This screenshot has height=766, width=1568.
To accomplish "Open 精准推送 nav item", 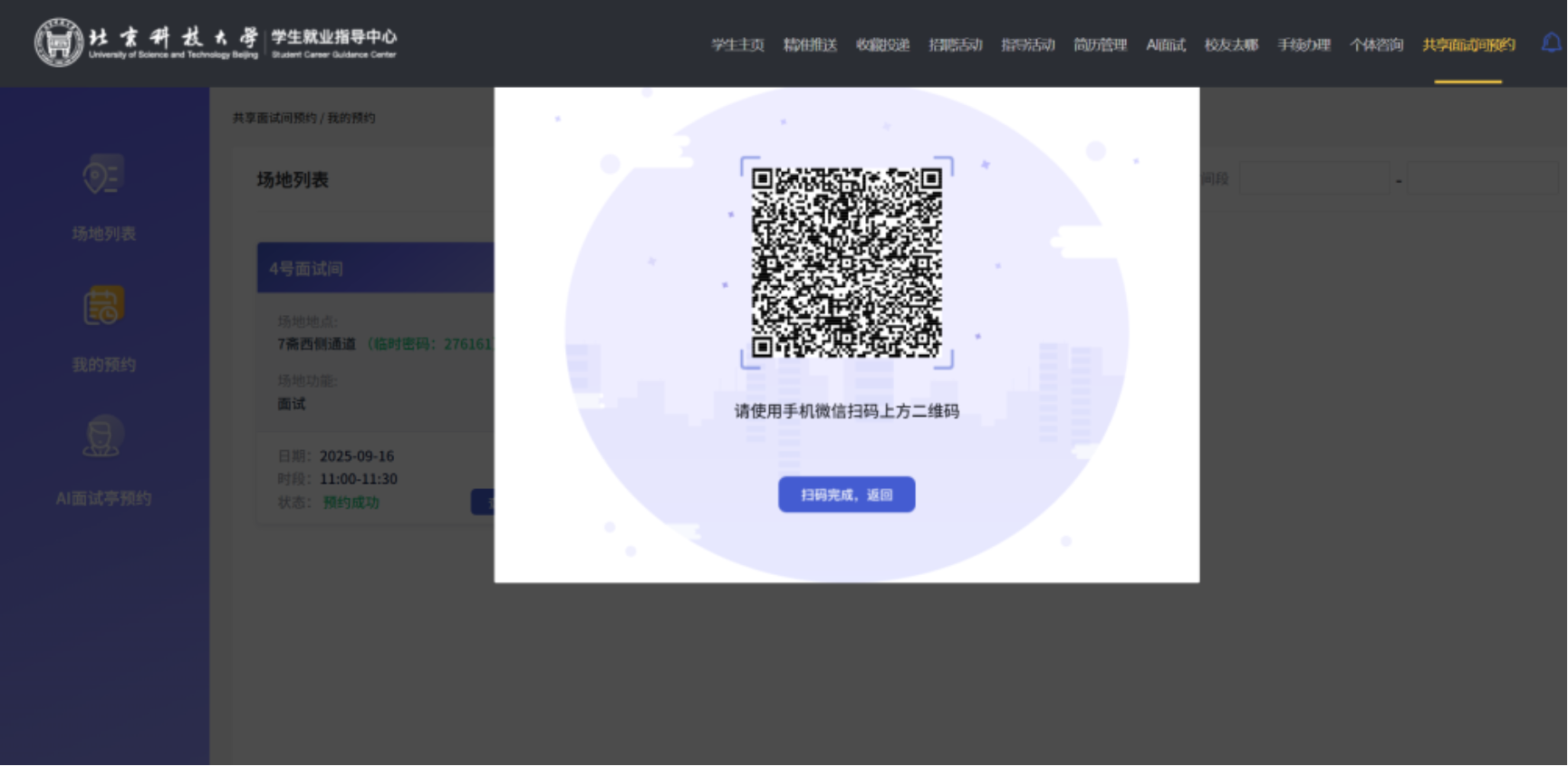I will click(x=810, y=44).
